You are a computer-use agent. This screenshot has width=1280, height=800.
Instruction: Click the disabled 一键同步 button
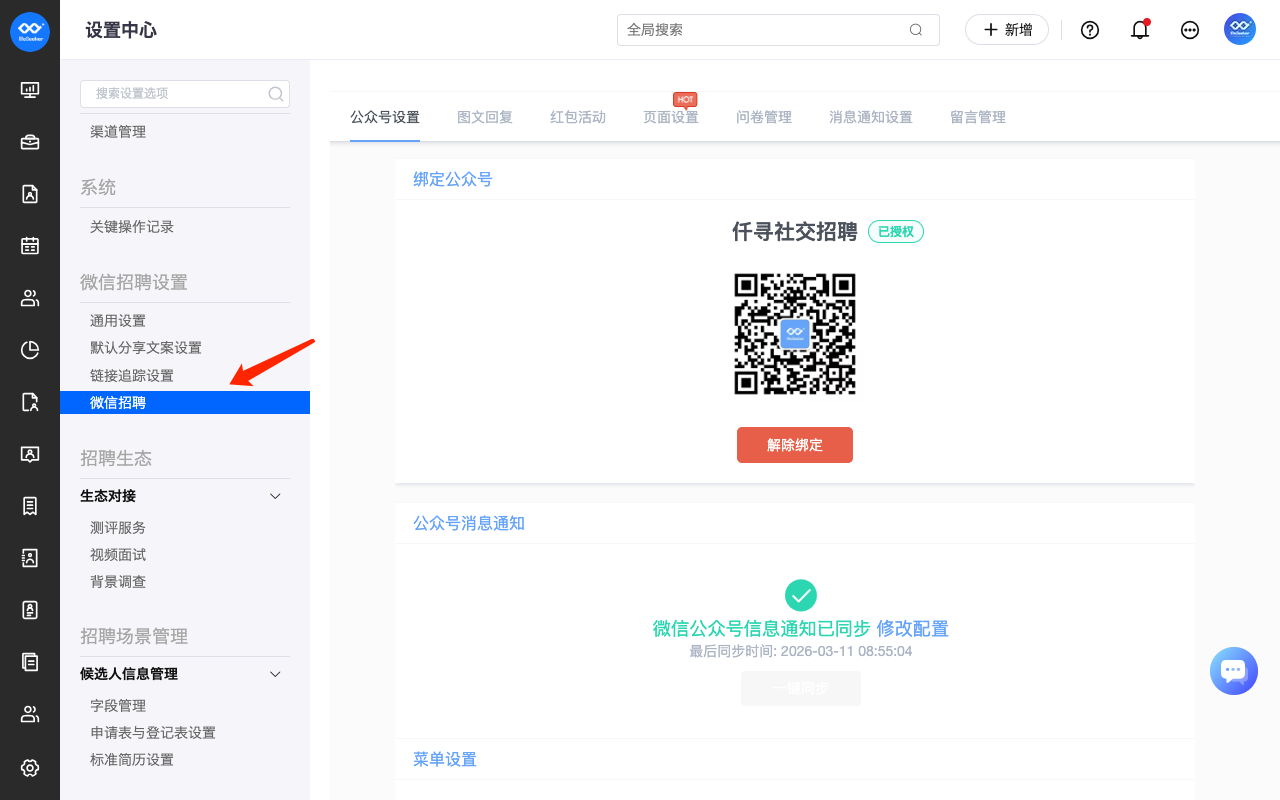point(801,688)
